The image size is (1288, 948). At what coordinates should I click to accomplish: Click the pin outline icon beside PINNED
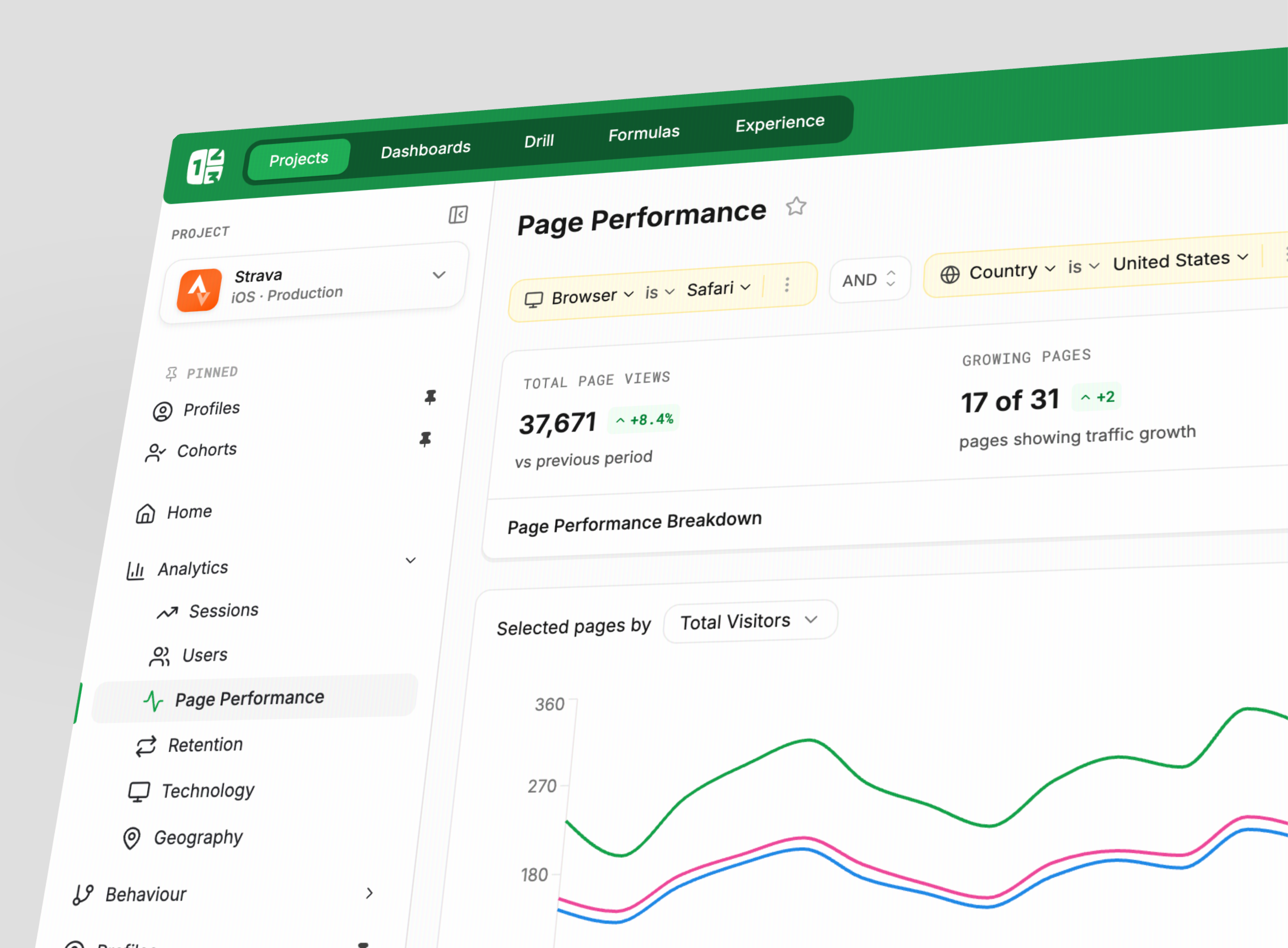point(171,374)
